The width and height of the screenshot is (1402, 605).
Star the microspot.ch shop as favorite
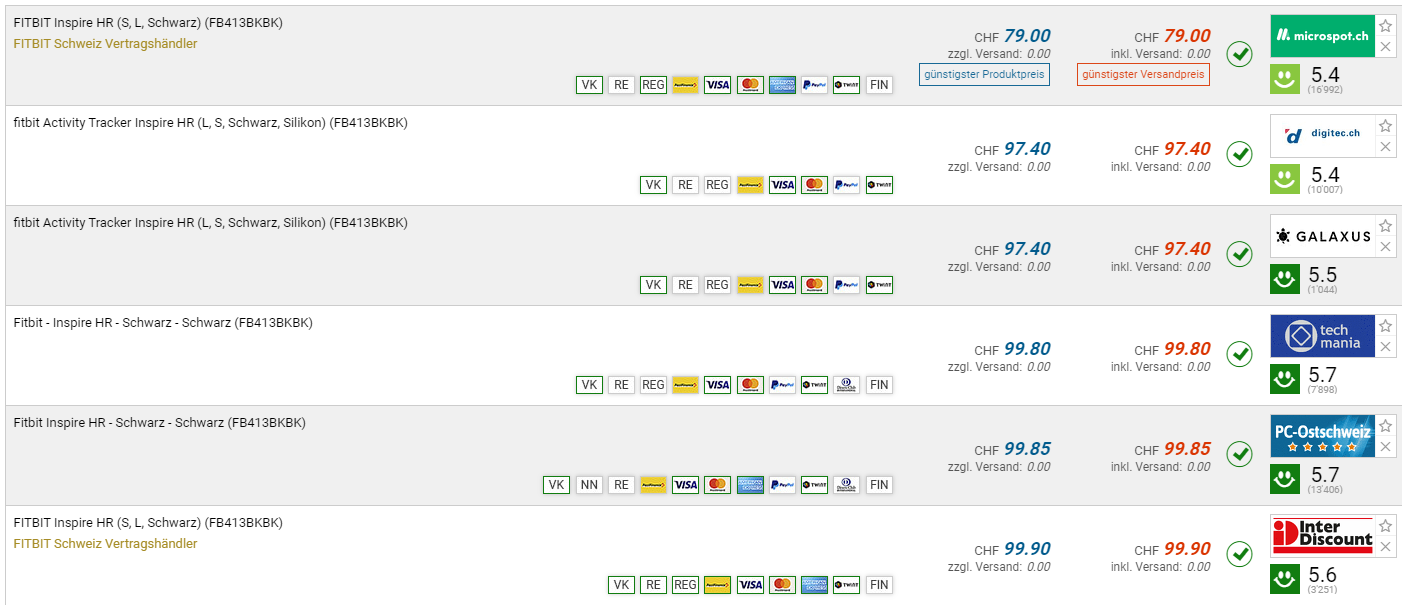pos(1385,26)
